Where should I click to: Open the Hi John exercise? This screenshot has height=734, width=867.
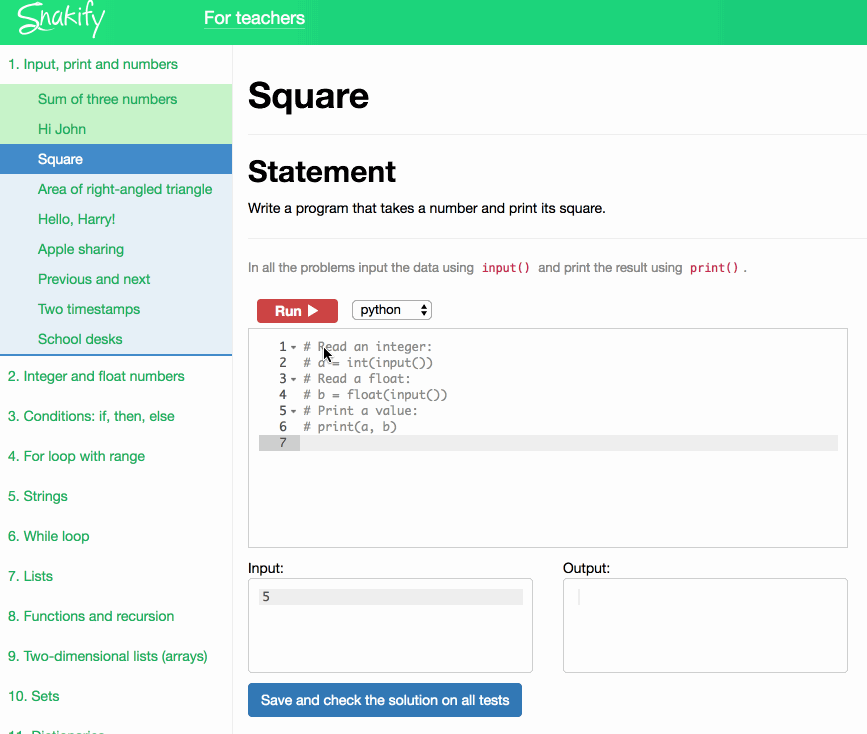click(60, 129)
